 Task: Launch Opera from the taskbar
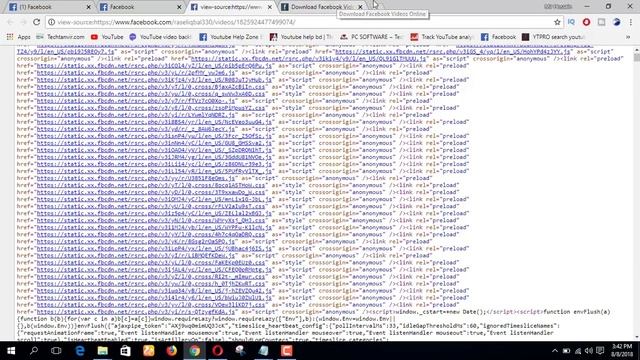218,351
